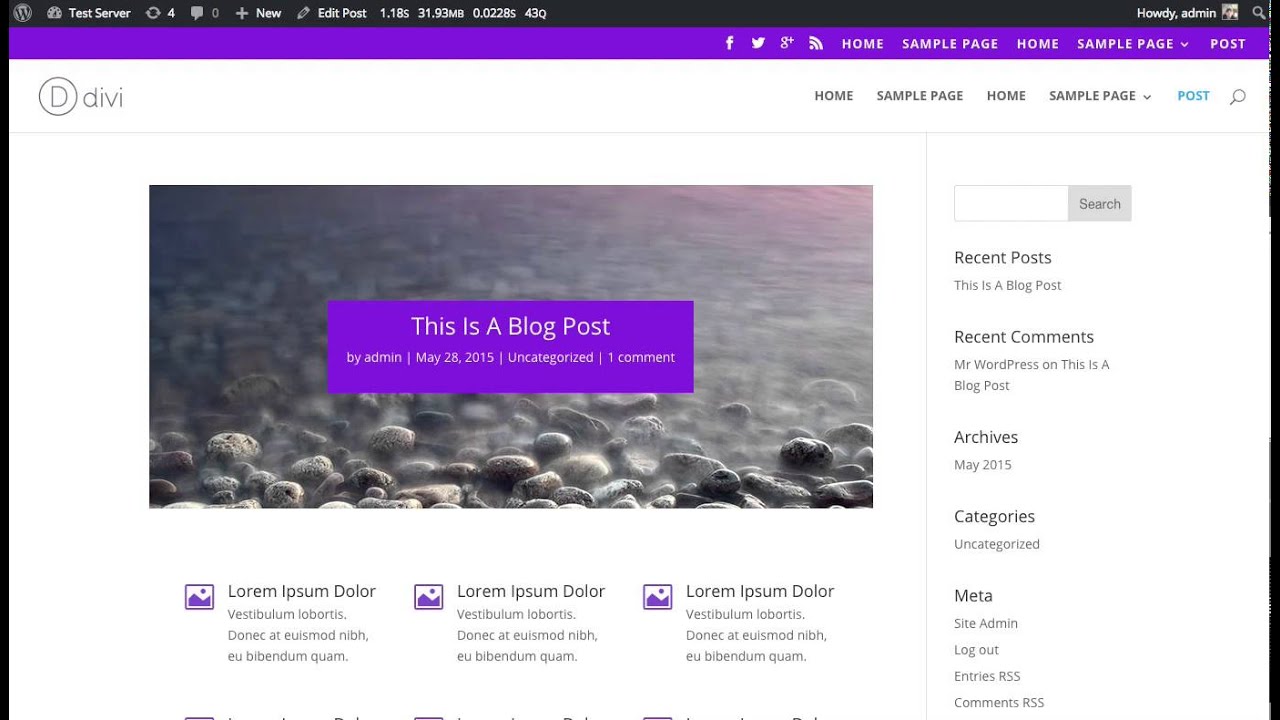Open the comments bubble showing 0
Image resolution: width=1280 pixels, height=720 pixels.
coord(204,13)
